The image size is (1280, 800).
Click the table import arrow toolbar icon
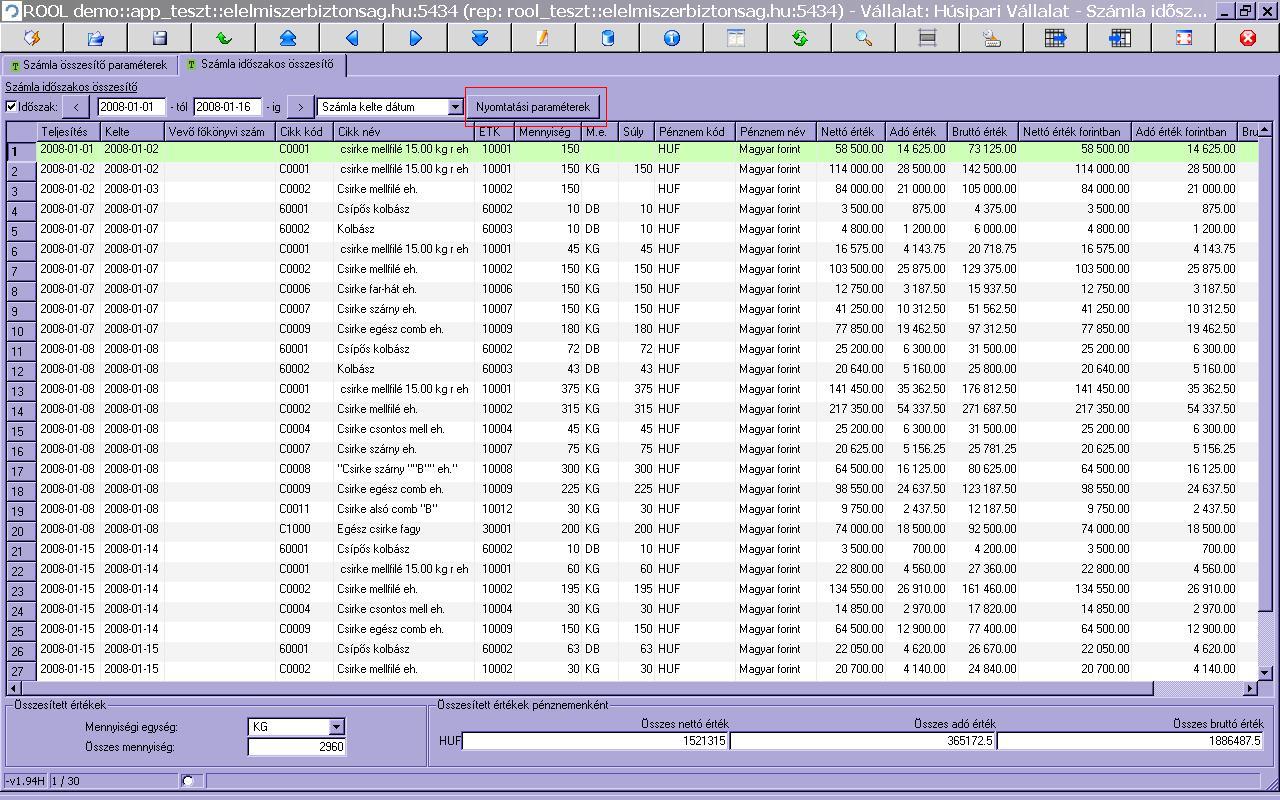pyautogui.click(x=1120, y=38)
